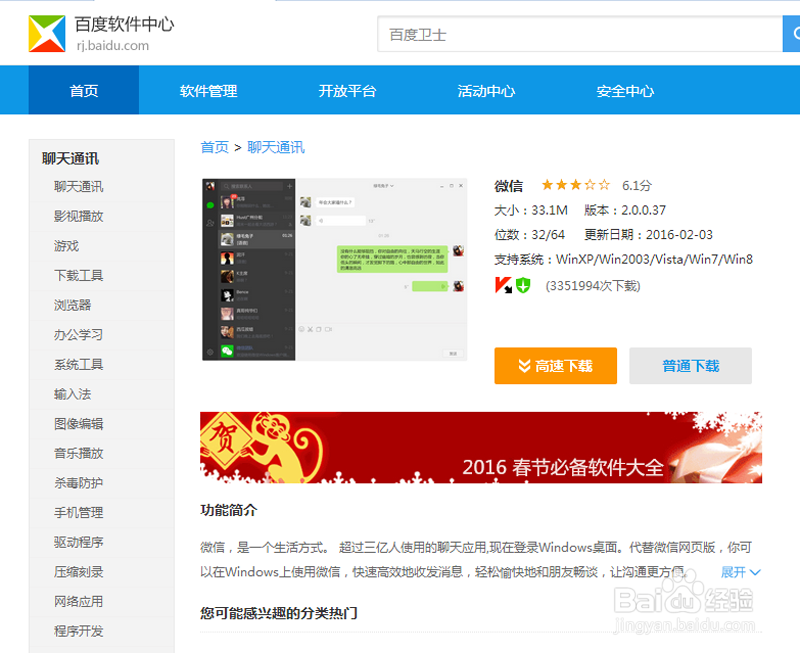Click the 您可能感兴趣的分类热门 heading
The image size is (800, 653).
[x=279, y=613]
